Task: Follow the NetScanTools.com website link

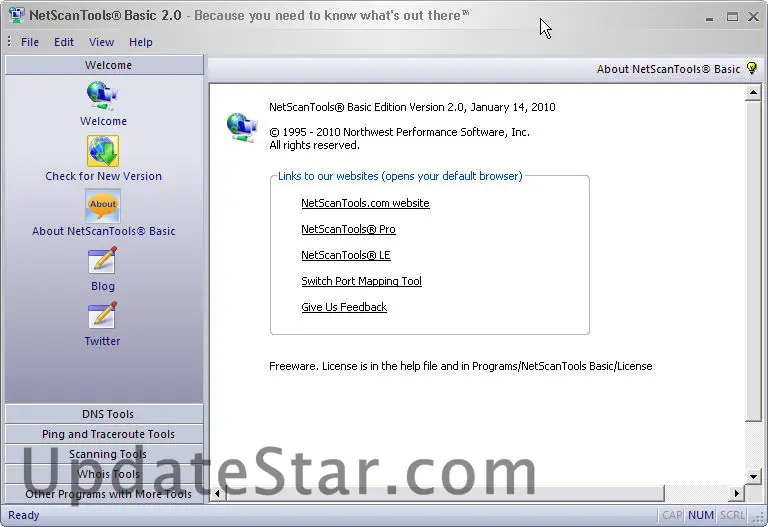Action: 365,203
